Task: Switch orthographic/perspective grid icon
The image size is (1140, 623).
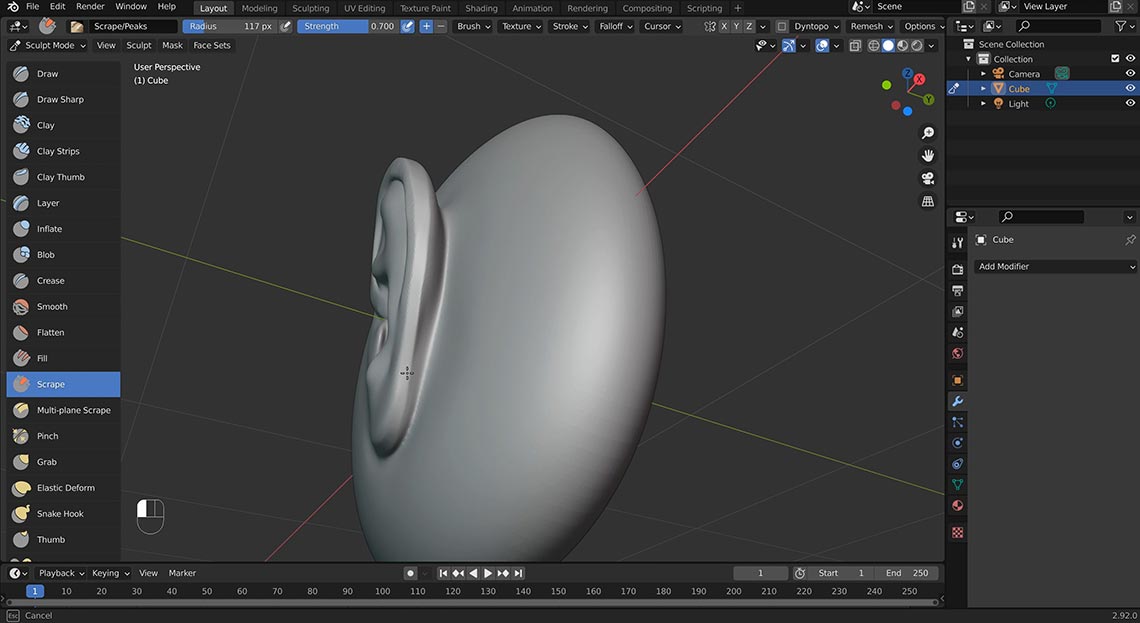Action: click(928, 201)
